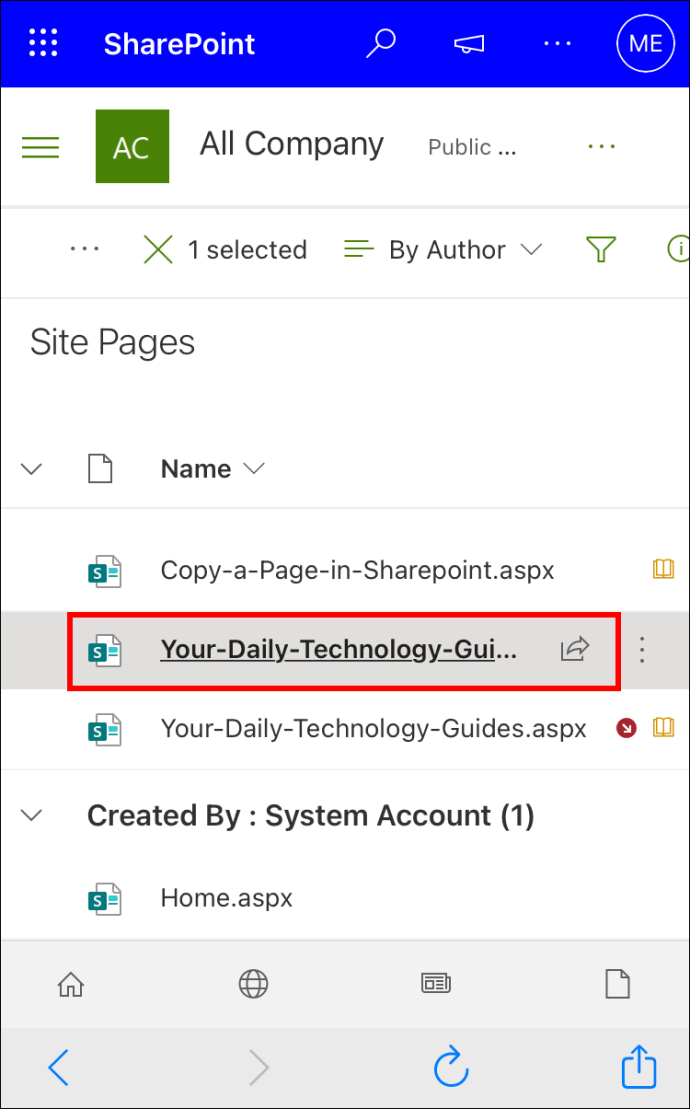
Task: Go to the home tab in bottom bar
Action: pos(71,983)
